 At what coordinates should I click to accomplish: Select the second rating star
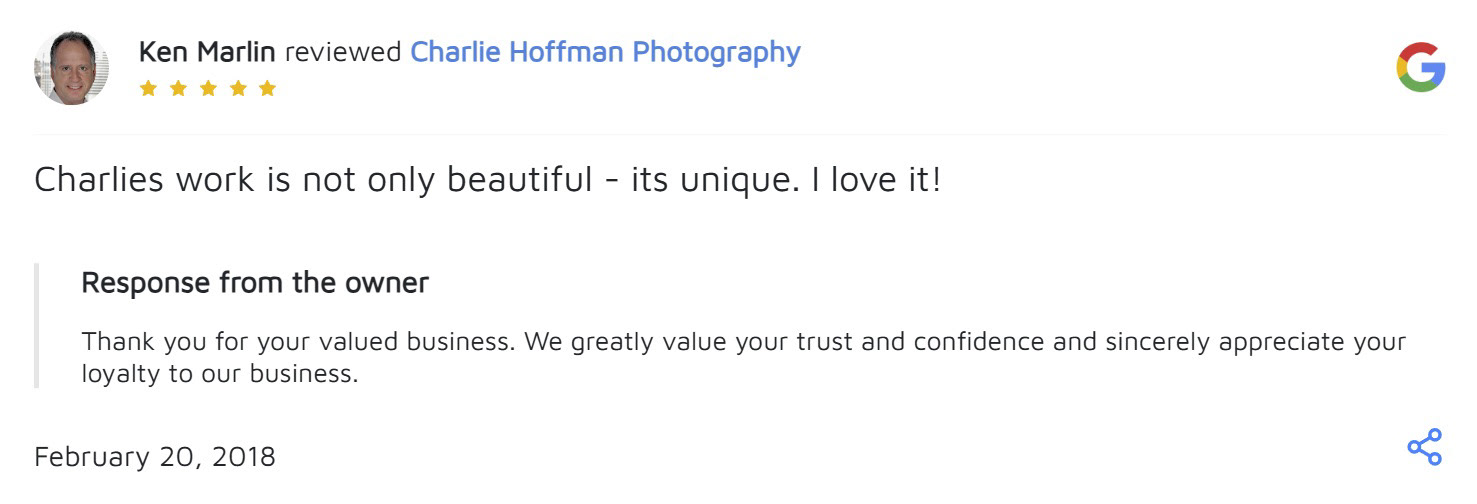(178, 88)
